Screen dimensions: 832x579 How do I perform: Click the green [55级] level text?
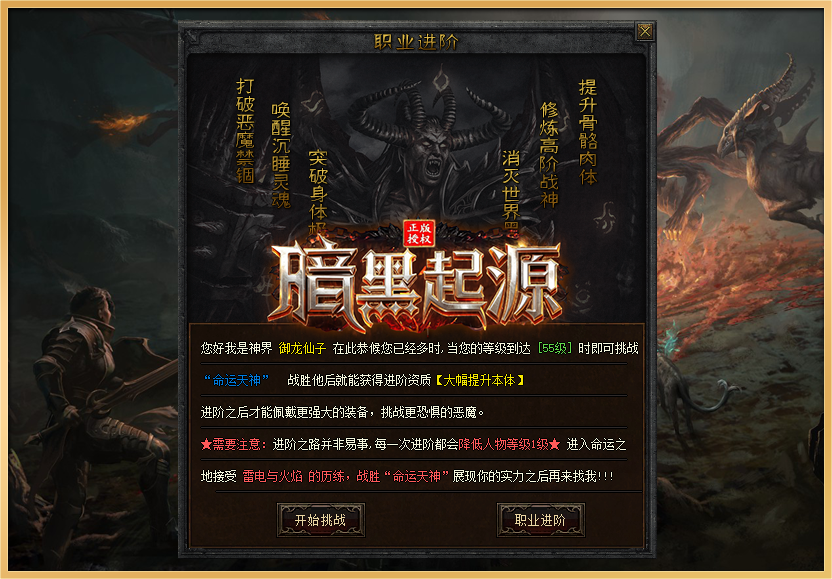click(x=554, y=349)
